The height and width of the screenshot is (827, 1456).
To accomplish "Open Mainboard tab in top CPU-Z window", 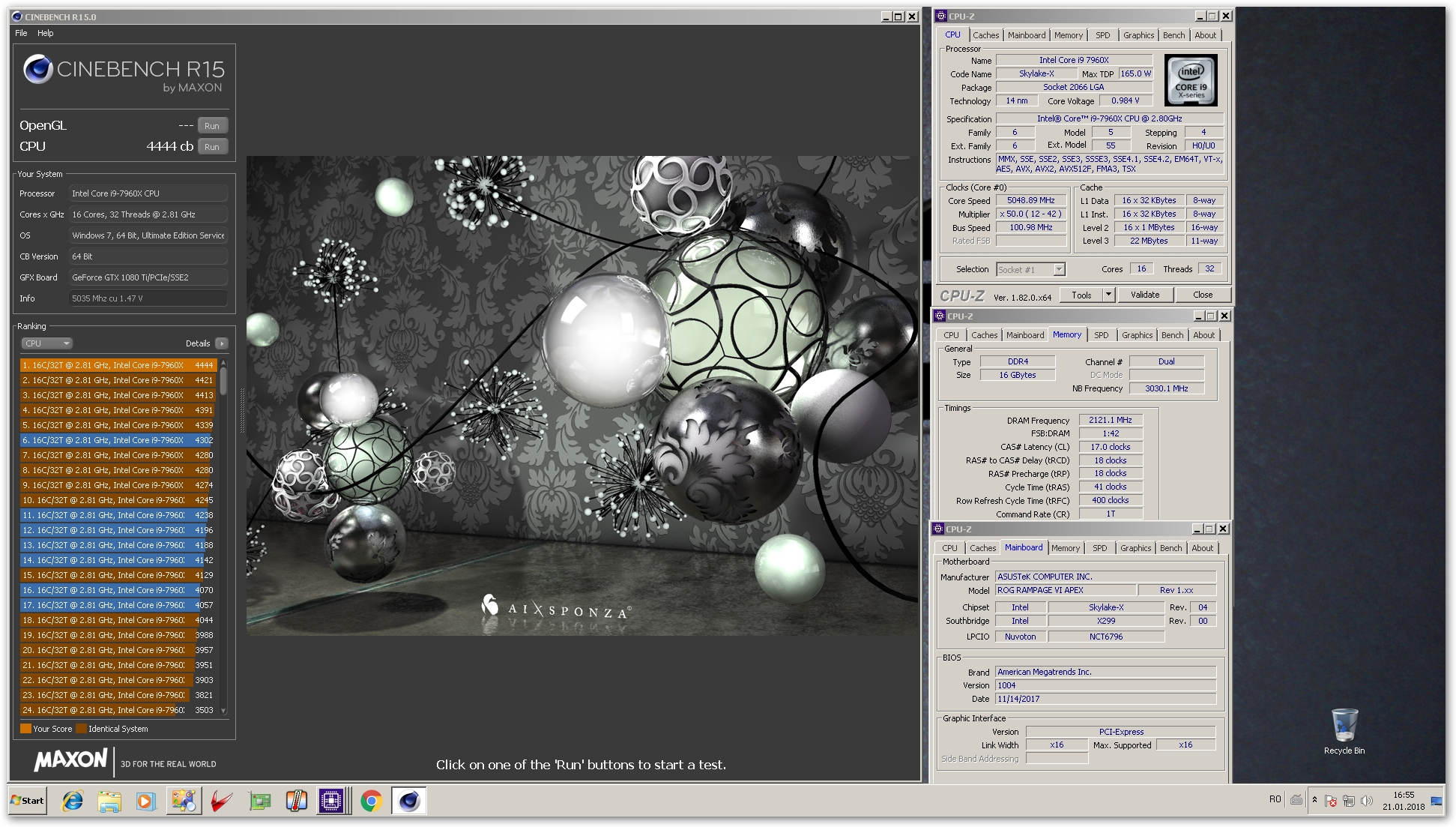I will [1027, 35].
